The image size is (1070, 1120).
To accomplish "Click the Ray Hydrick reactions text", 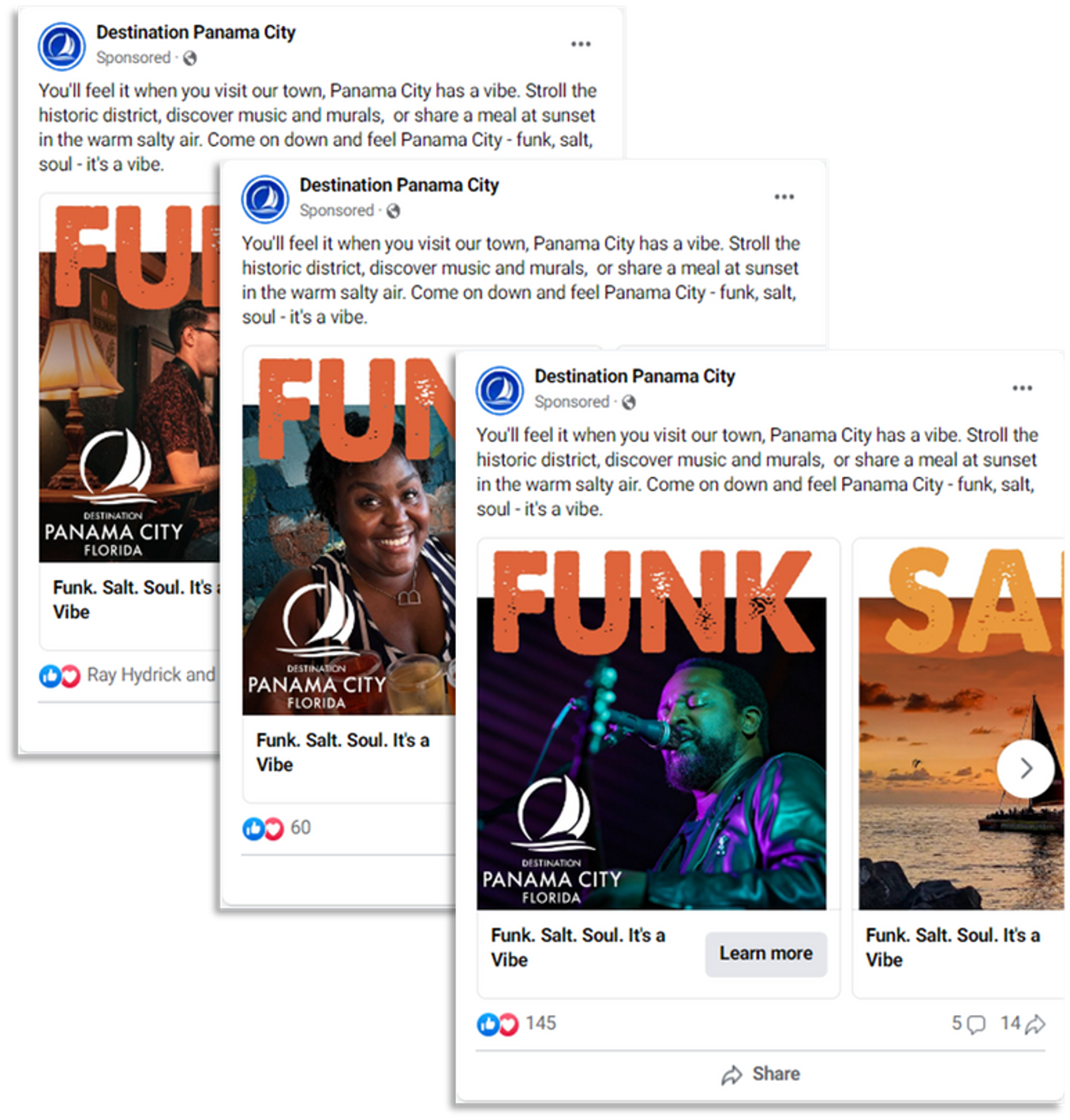I will coord(151,675).
